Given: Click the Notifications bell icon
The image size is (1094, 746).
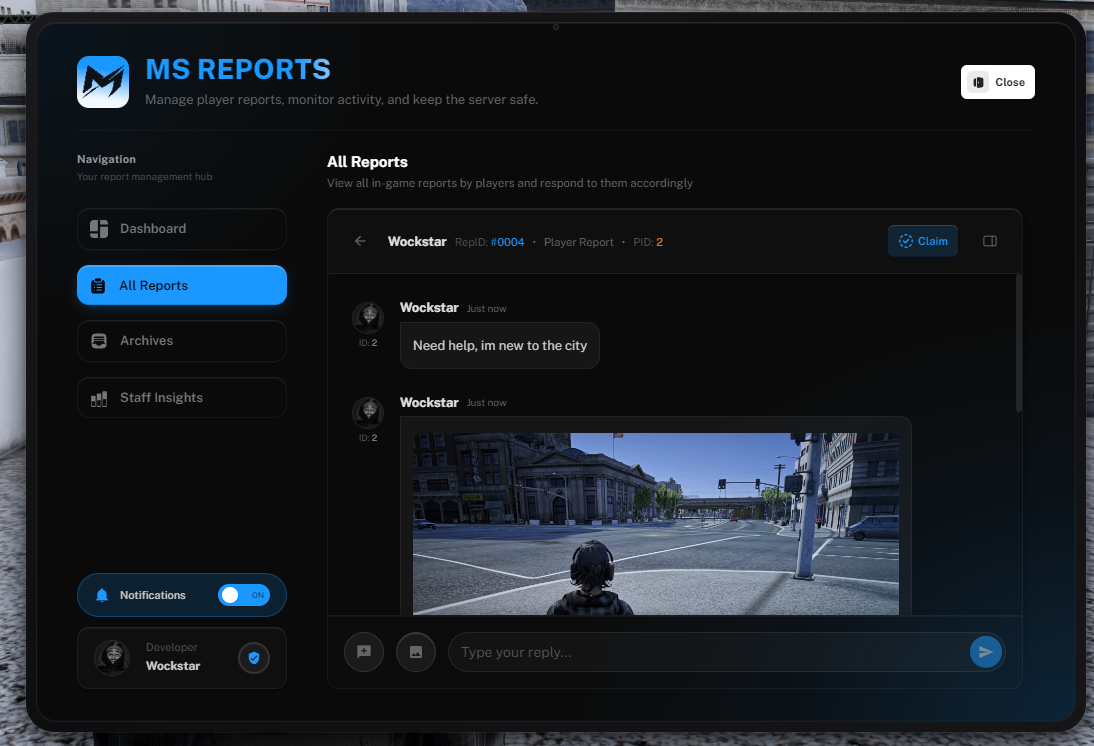Looking at the screenshot, I should 102,595.
